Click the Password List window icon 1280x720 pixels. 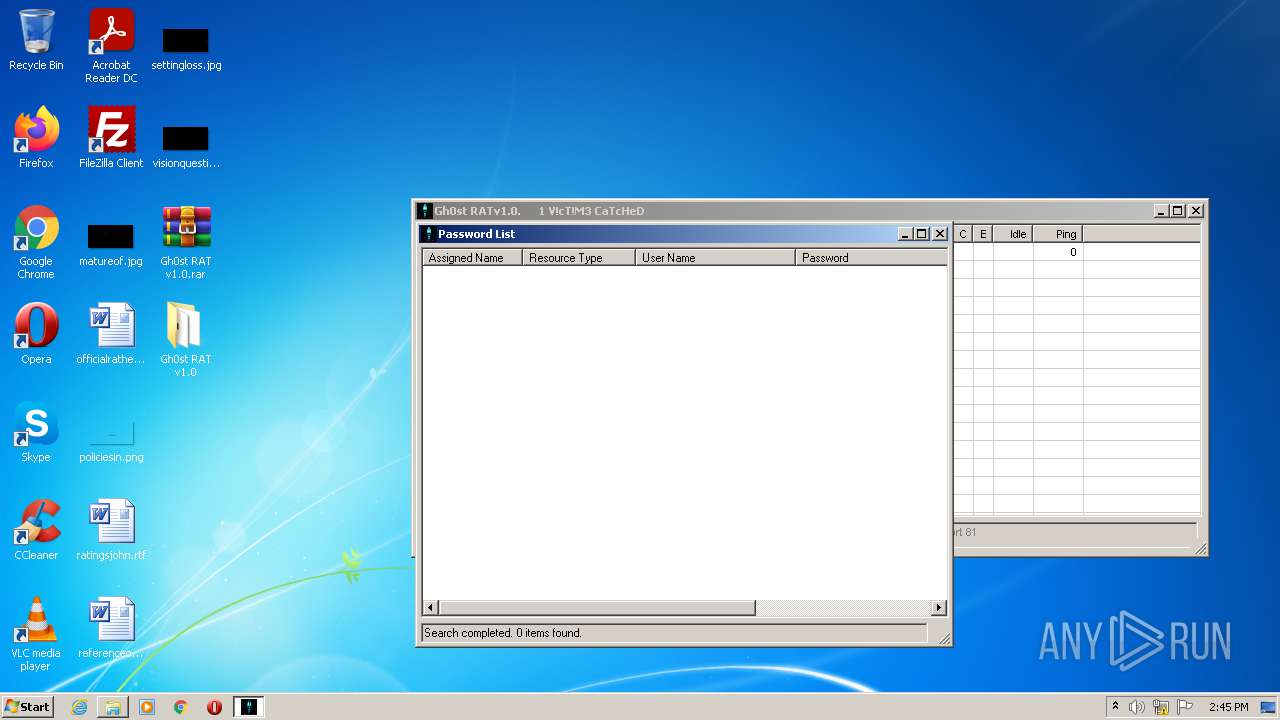click(428, 234)
